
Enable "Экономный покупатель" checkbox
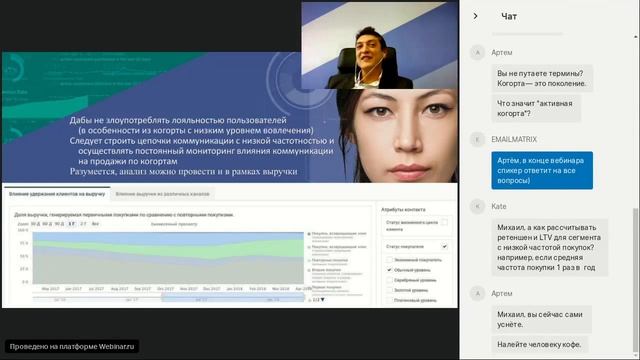[x=389, y=260]
